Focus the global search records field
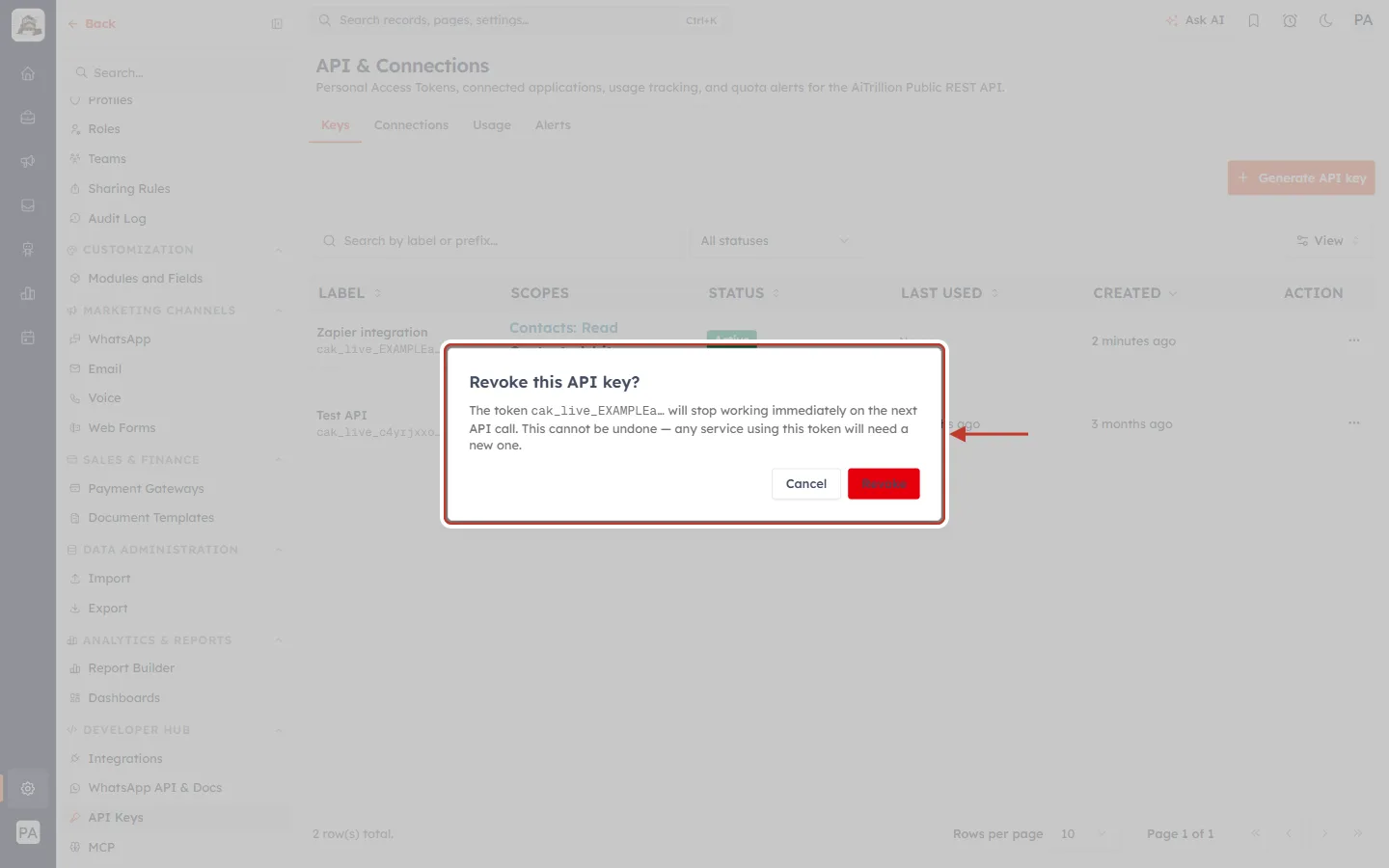The width and height of the screenshot is (1389, 868). [520, 20]
